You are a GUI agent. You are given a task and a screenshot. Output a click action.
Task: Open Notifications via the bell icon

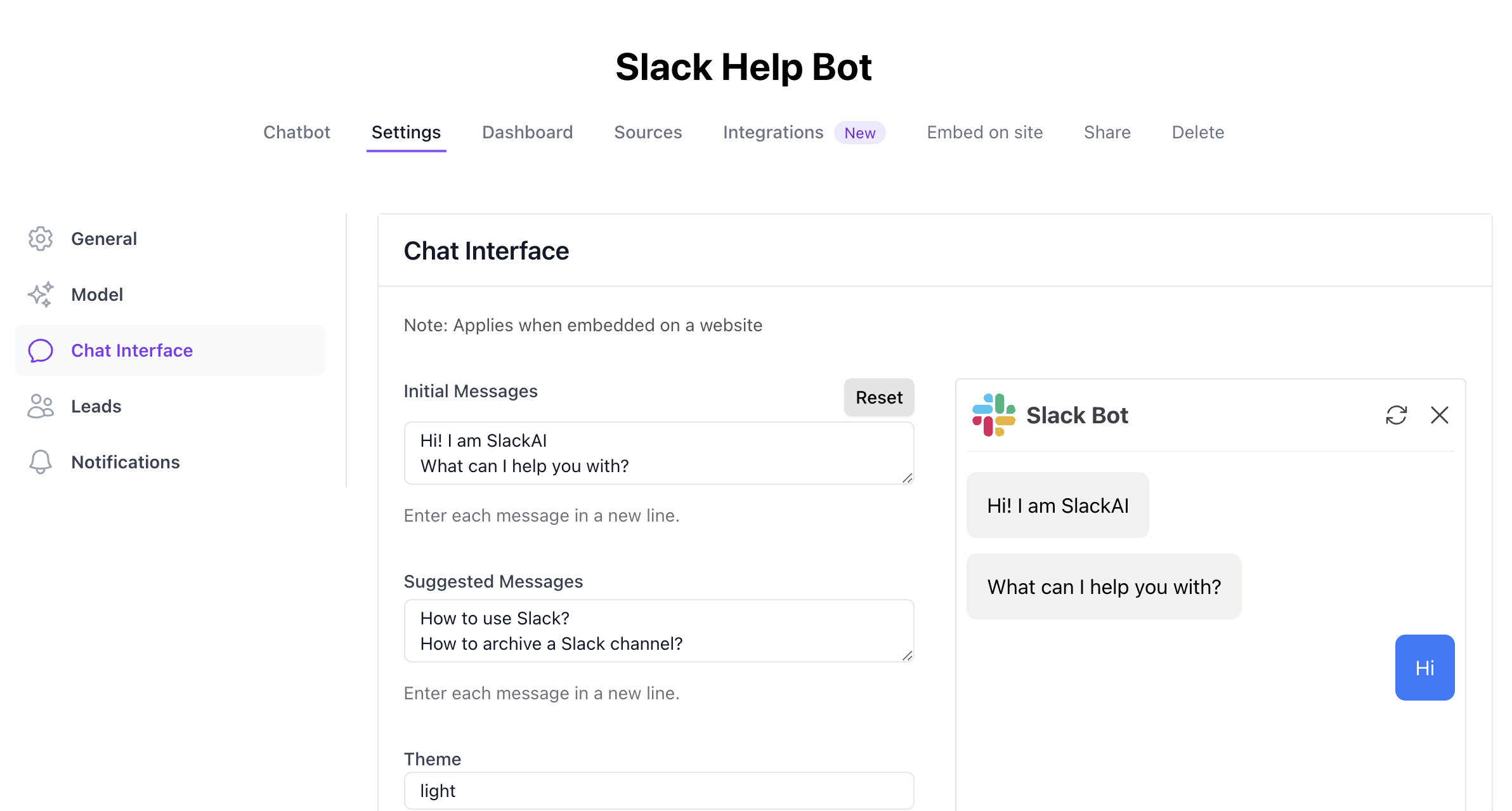click(x=40, y=461)
